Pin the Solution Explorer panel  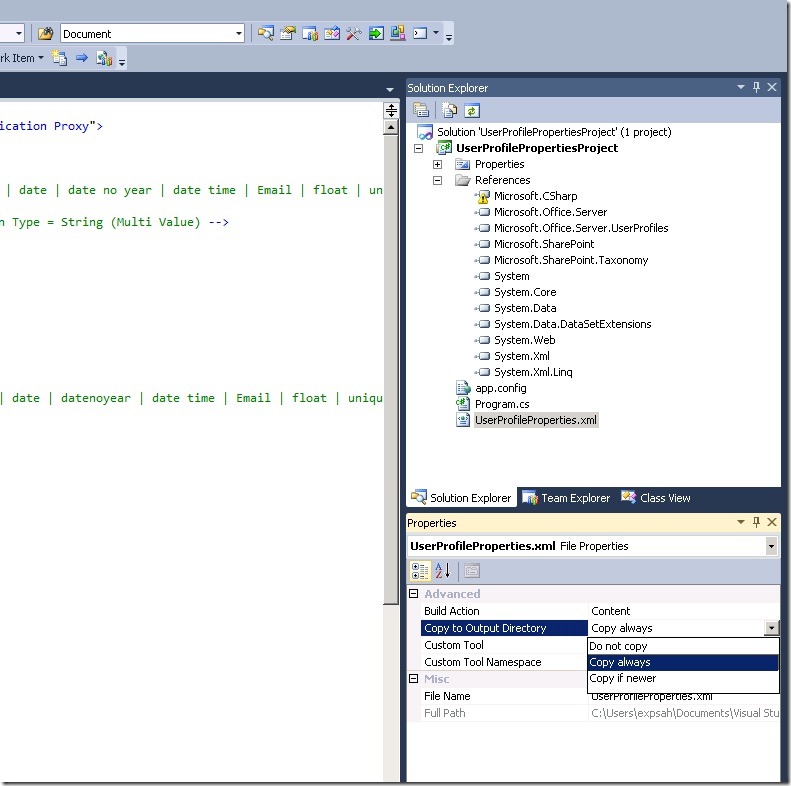[757, 88]
